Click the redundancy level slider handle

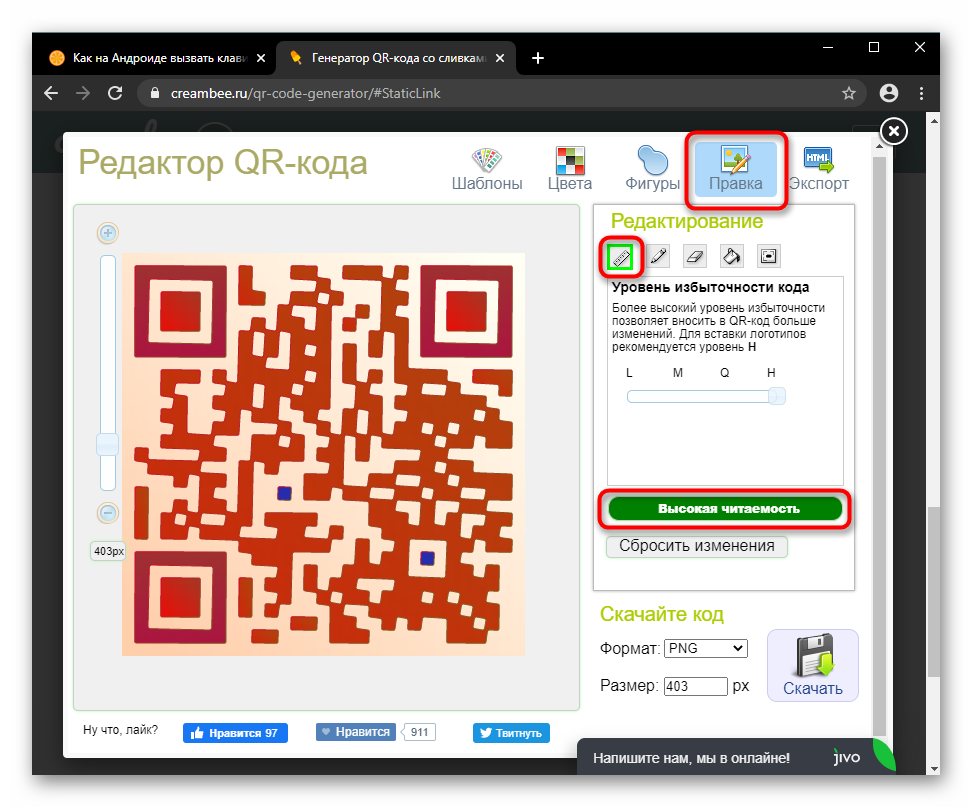[x=776, y=397]
